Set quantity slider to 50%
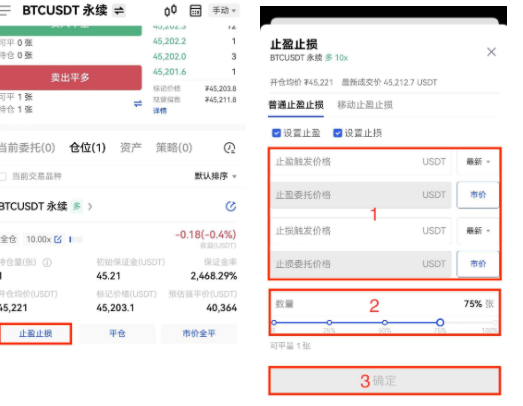The image size is (523, 406). (385, 323)
